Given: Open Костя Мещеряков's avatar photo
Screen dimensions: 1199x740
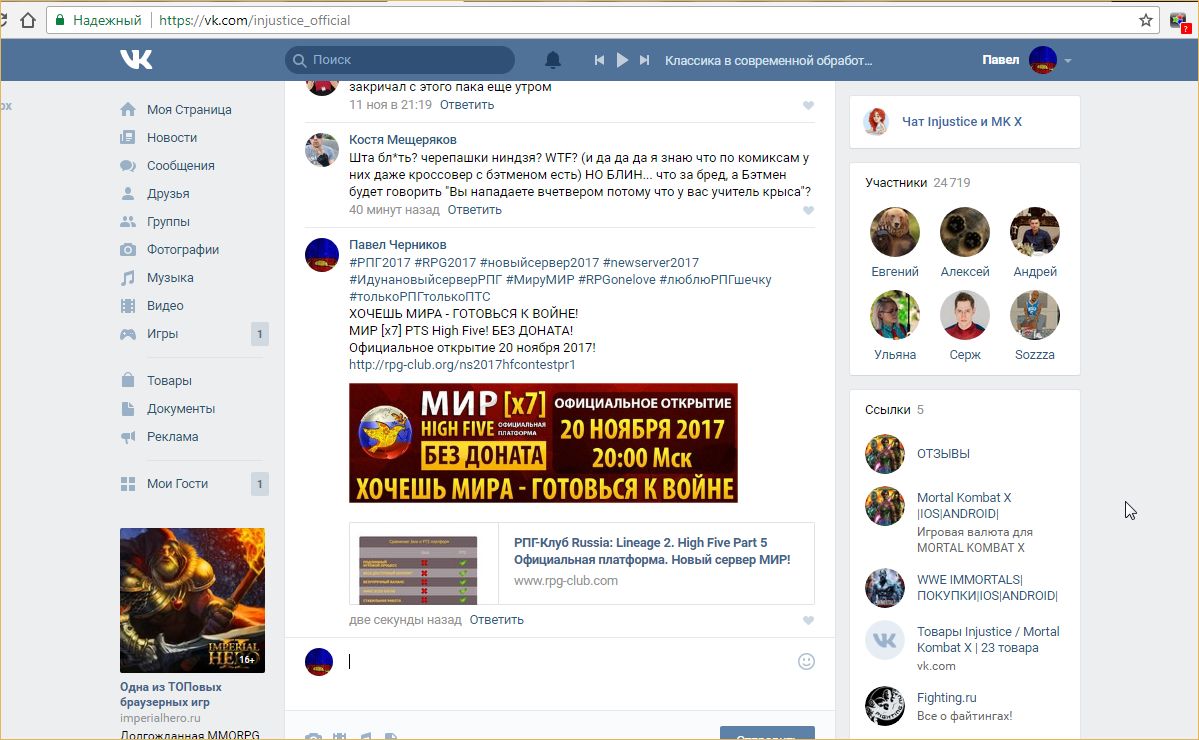Looking at the screenshot, I should click(322, 150).
